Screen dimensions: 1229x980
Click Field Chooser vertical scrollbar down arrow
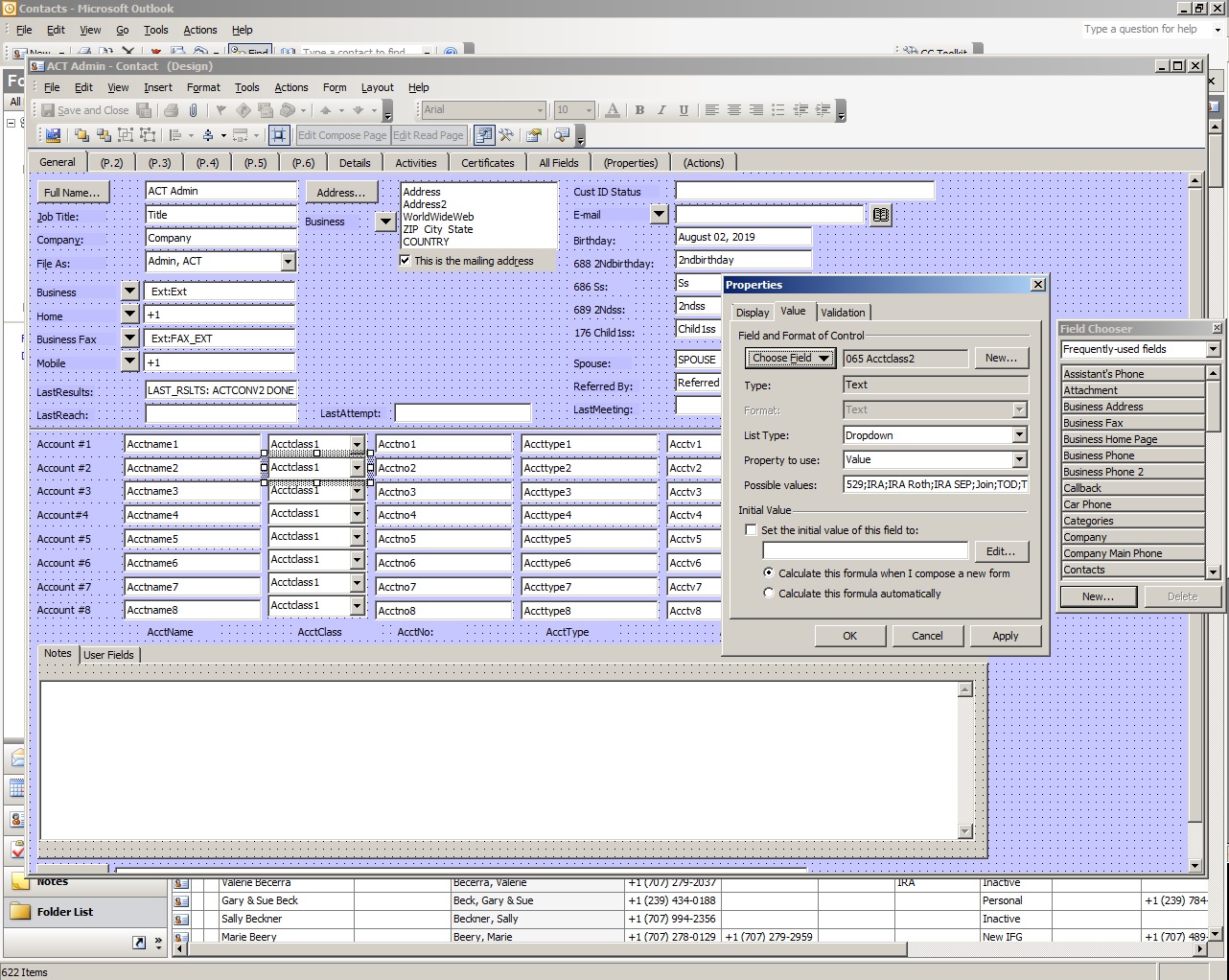click(1213, 572)
